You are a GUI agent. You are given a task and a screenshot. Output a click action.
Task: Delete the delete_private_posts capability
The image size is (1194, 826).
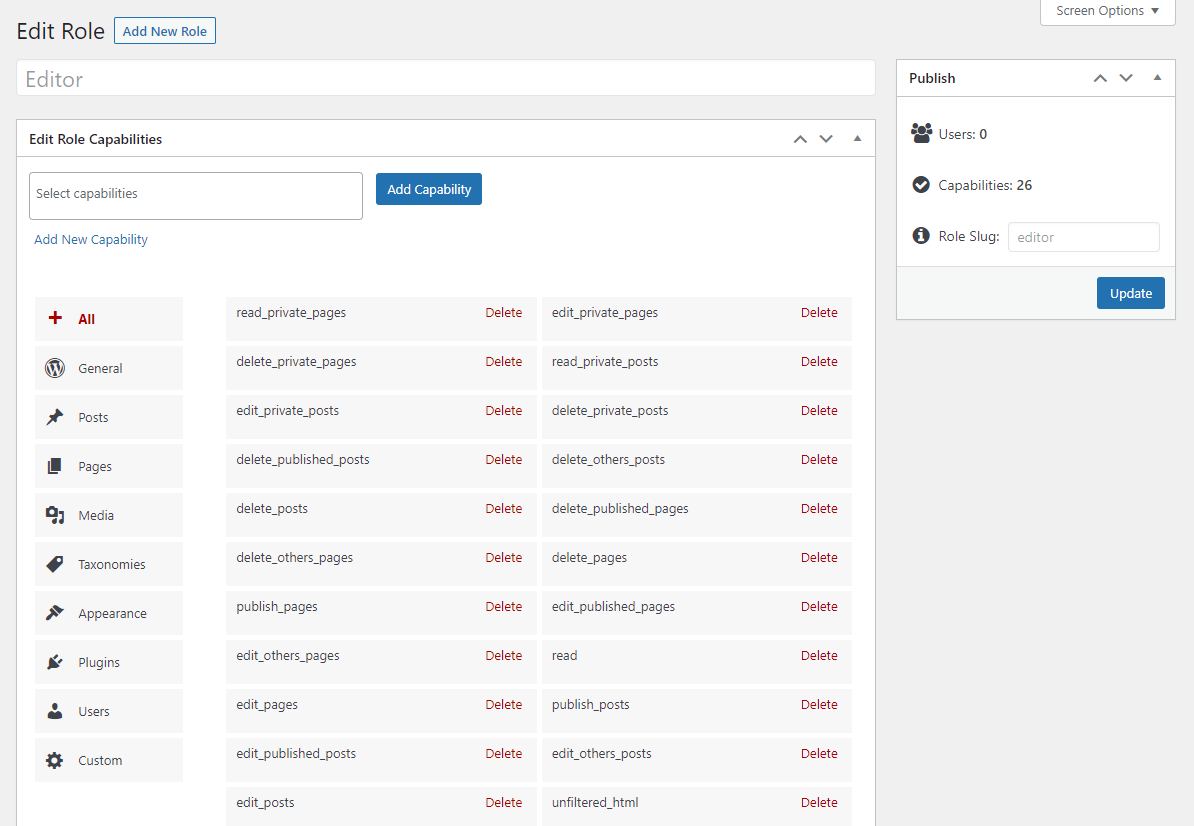coord(819,410)
